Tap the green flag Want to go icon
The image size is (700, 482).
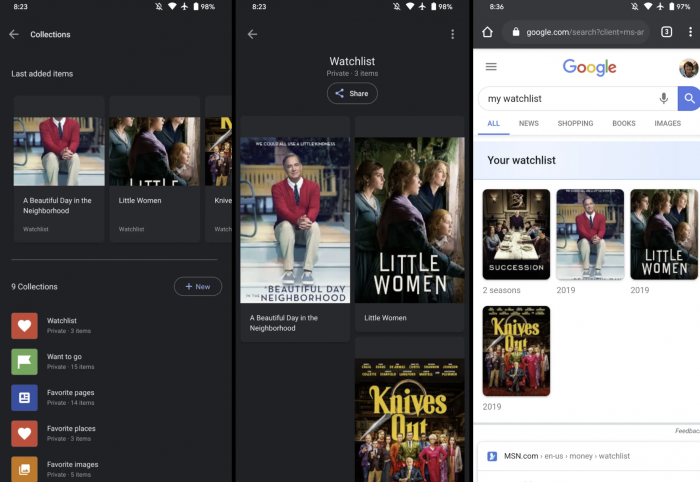coord(25,362)
